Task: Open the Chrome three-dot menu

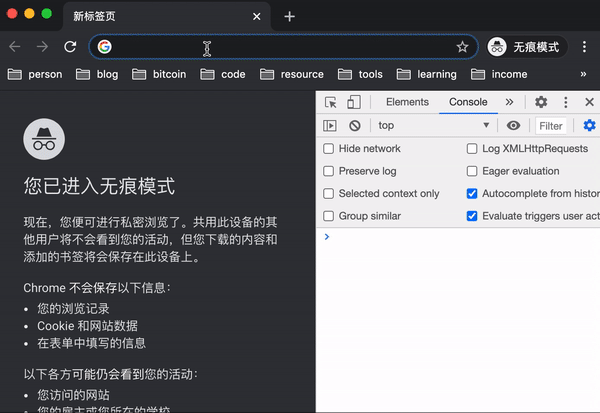Action: tap(584, 47)
